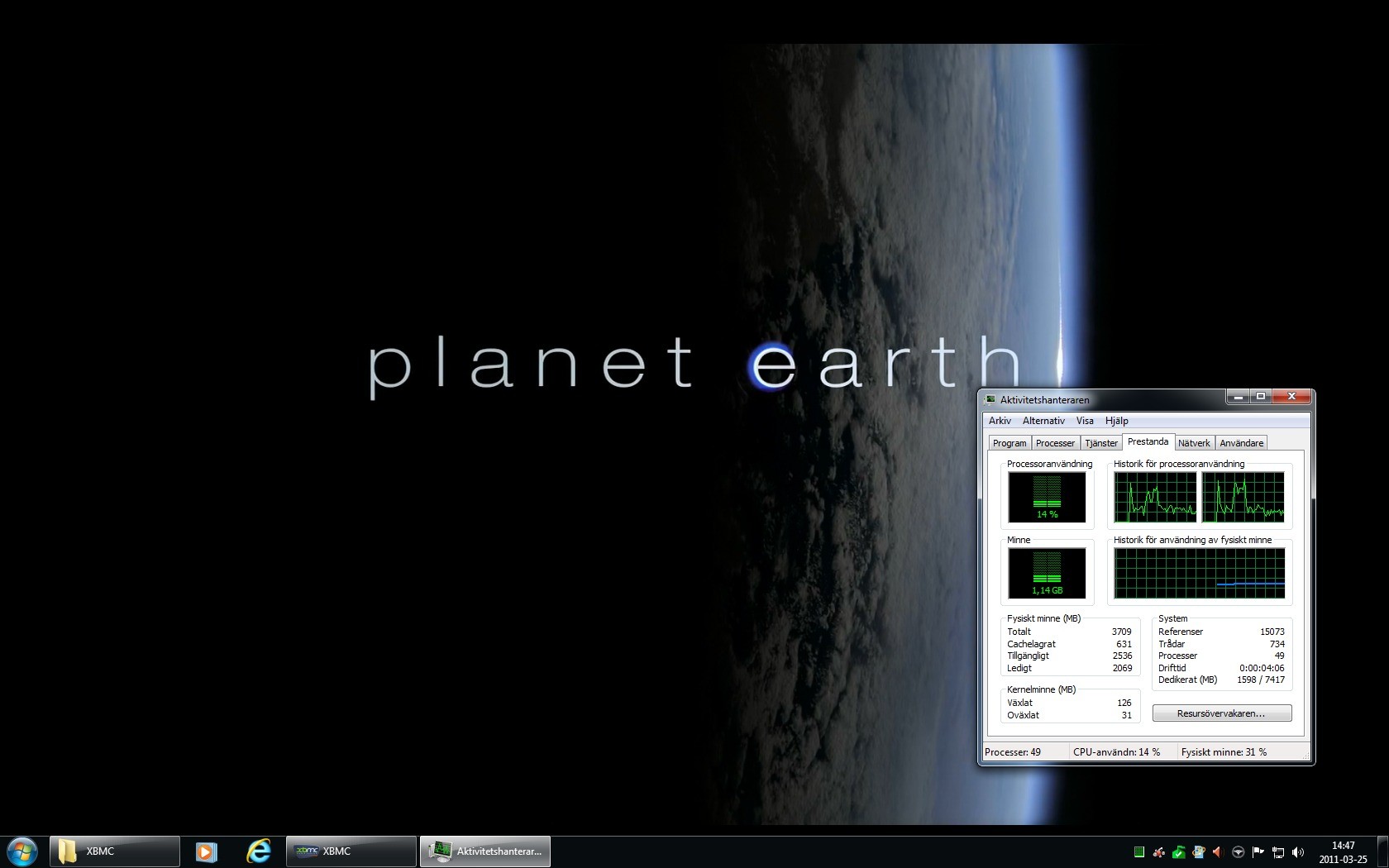Click the green Task Manager CPU tray icon
The image size is (1389, 868).
coord(1139,852)
